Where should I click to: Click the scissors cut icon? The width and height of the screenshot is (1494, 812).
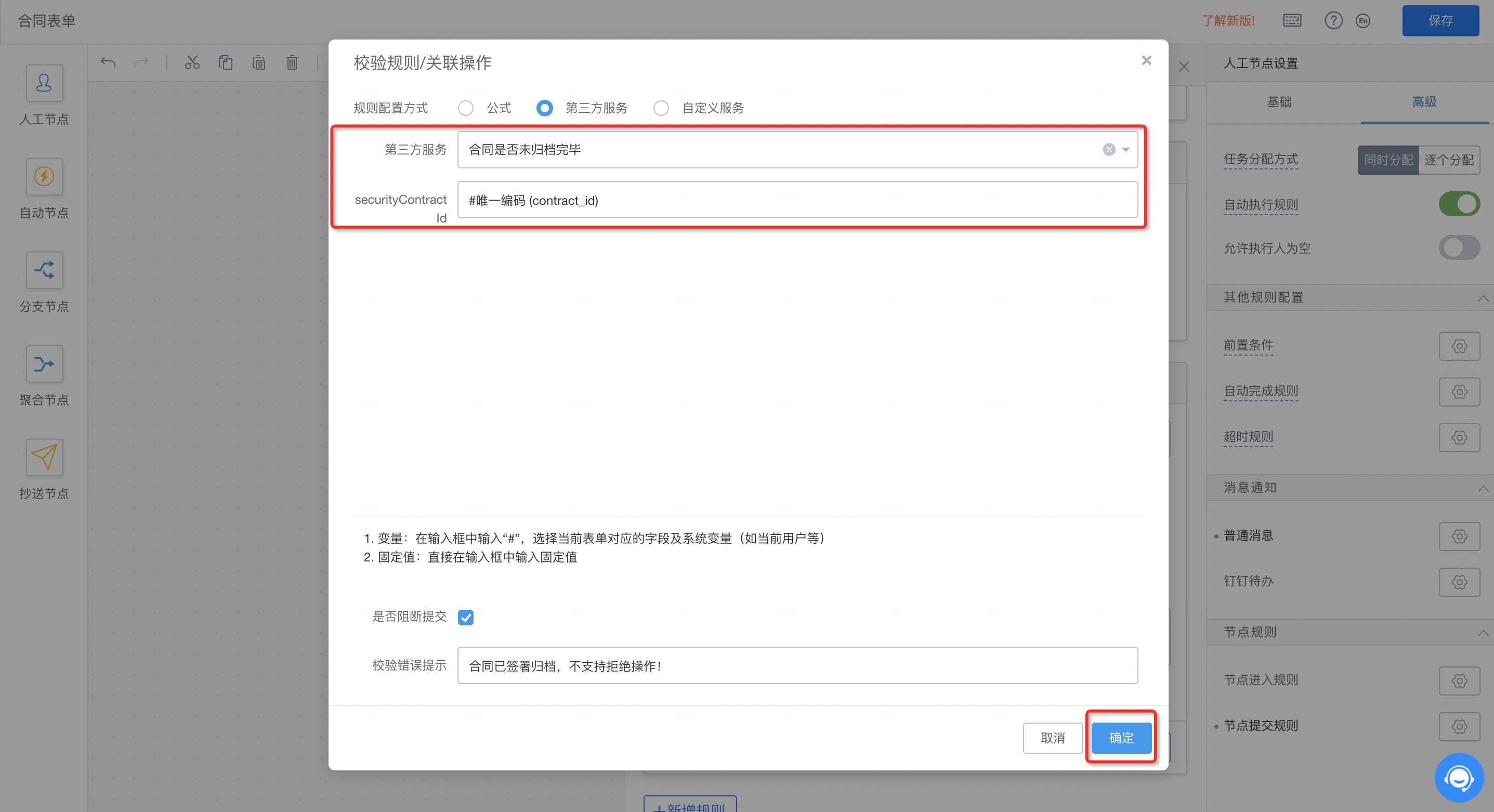pos(192,62)
